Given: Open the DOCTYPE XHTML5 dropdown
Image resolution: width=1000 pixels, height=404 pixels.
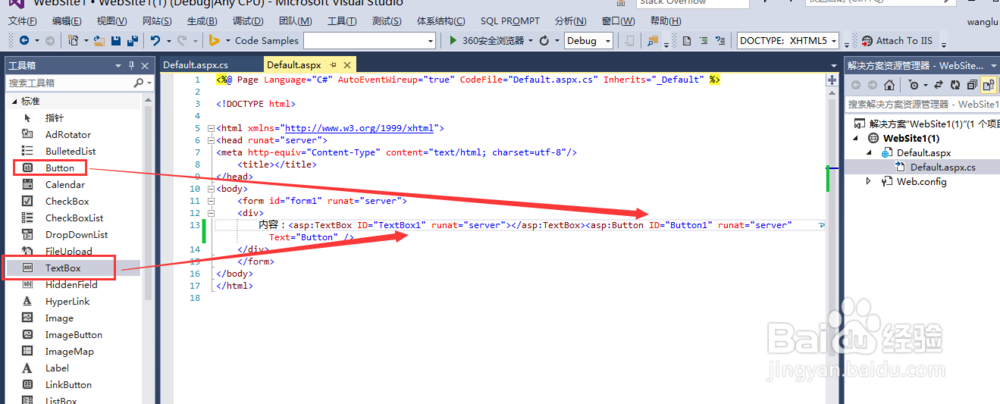Looking at the screenshot, I should 834,40.
